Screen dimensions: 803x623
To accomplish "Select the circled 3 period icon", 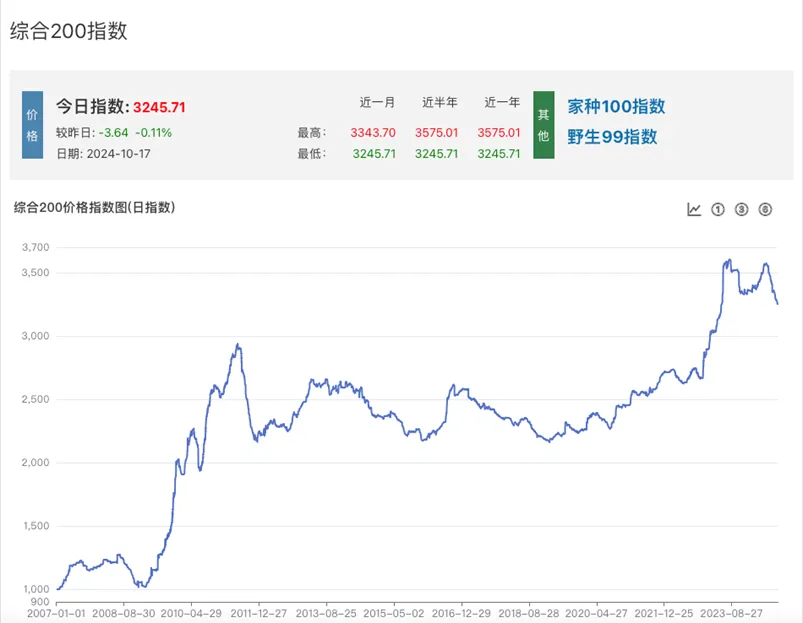I will (742, 209).
